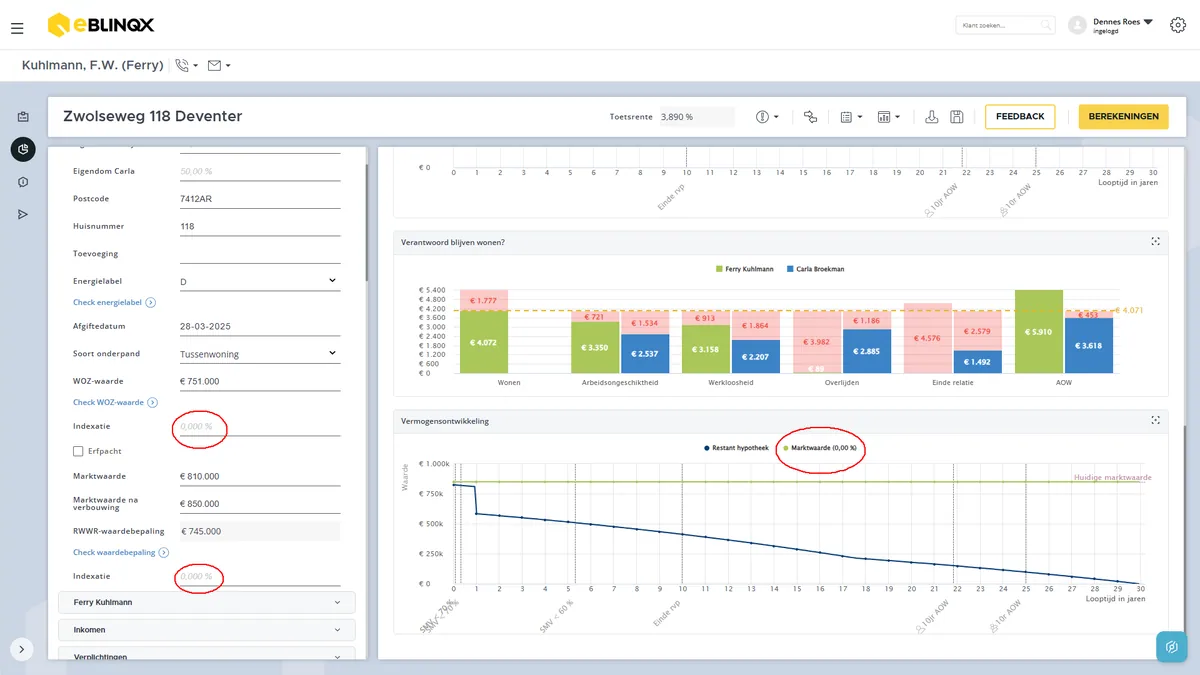Image resolution: width=1200 pixels, height=675 pixels.
Task: Open the settings gear icon
Action: click(1177, 25)
